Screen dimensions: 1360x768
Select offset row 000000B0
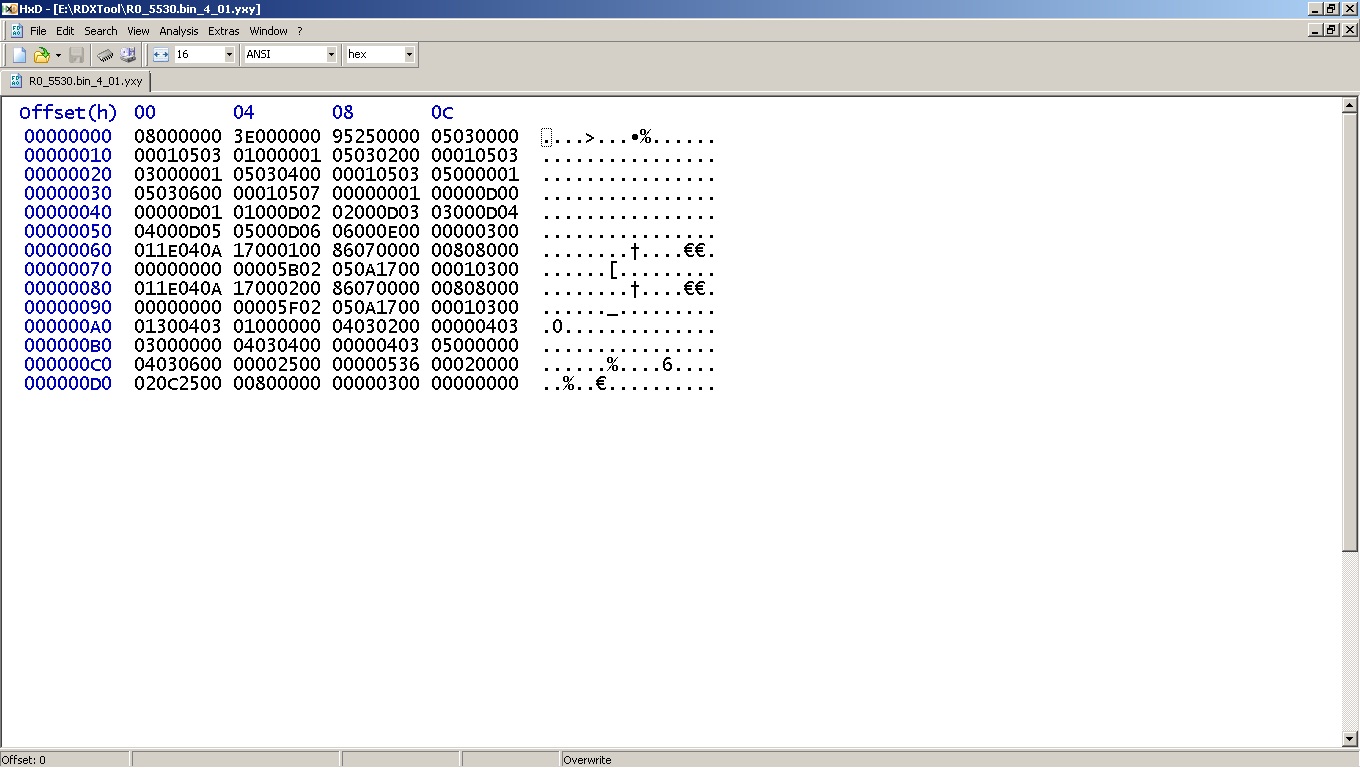point(68,345)
